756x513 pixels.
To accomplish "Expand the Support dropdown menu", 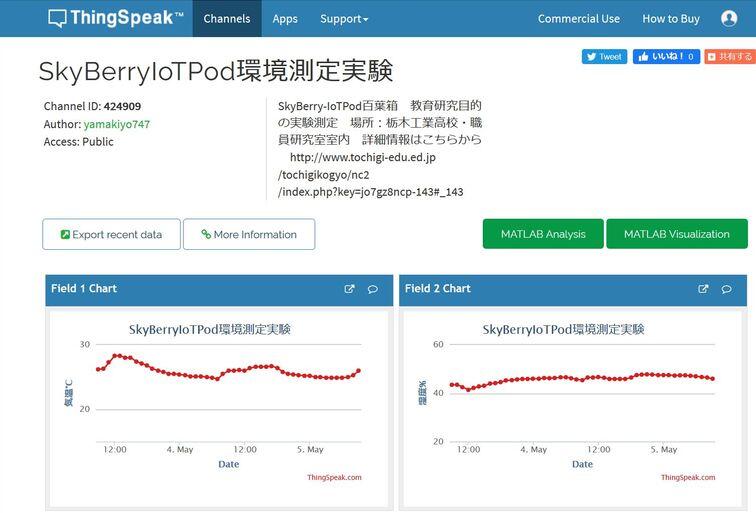I will point(344,19).
